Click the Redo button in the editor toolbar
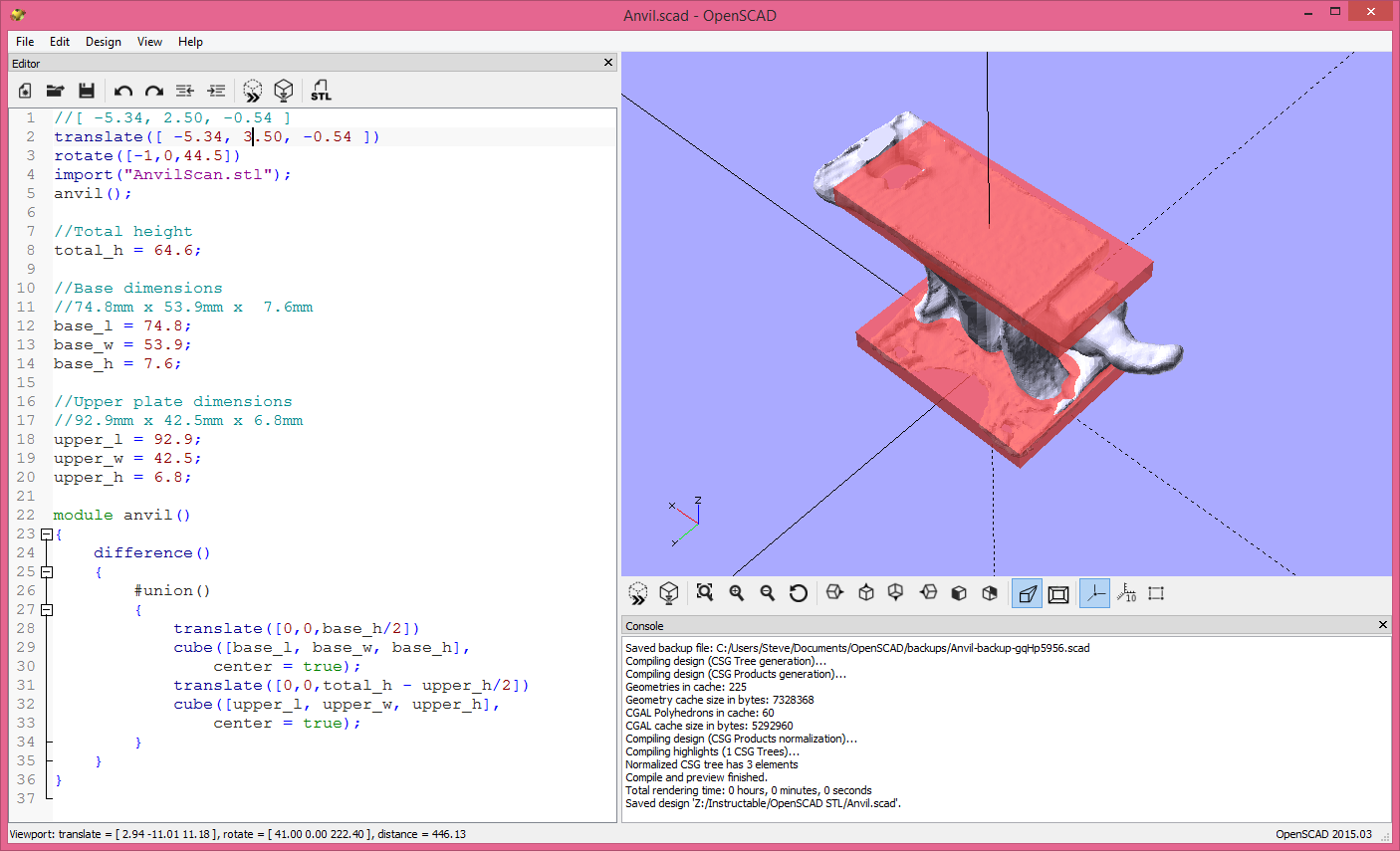 pos(153,91)
